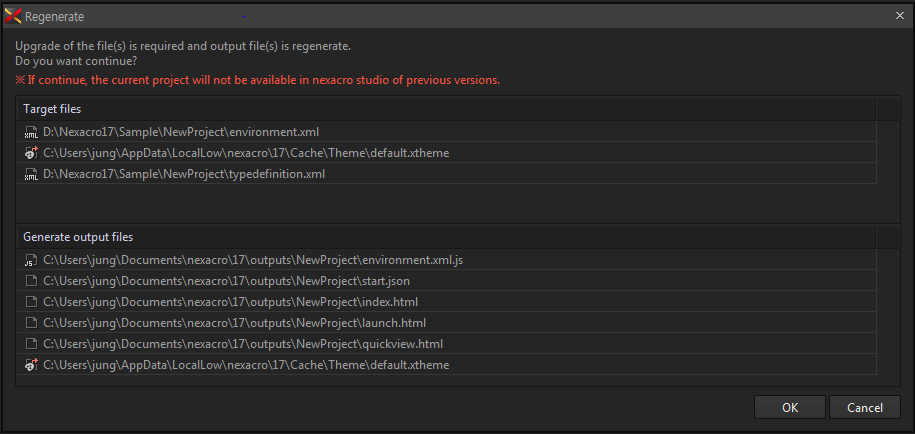Click the theme icon of default.xtheme in output files
This screenshot has width=915, height=434.
[31, 365]
